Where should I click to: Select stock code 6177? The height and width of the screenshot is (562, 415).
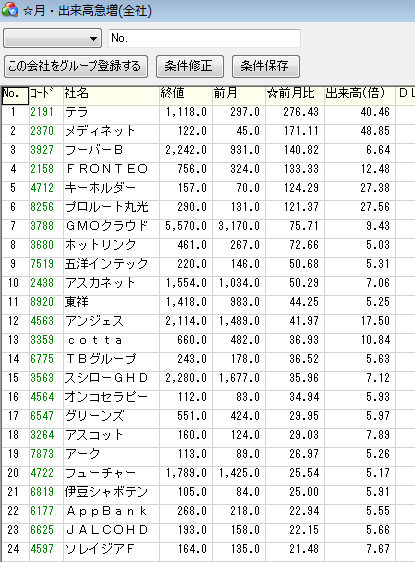point(42,511)
